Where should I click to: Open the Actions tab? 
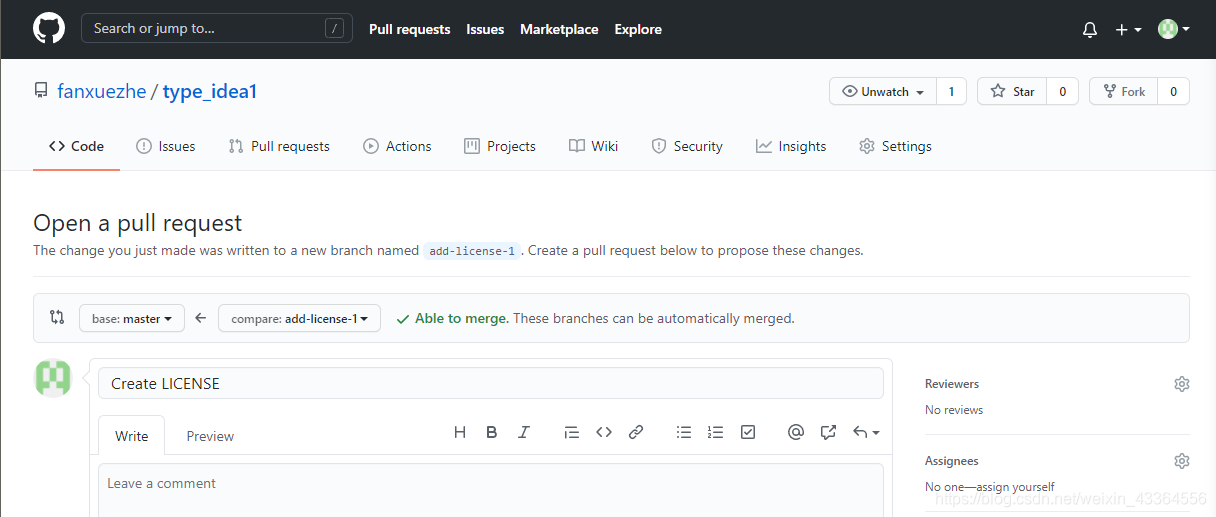(x=397, y=146)
